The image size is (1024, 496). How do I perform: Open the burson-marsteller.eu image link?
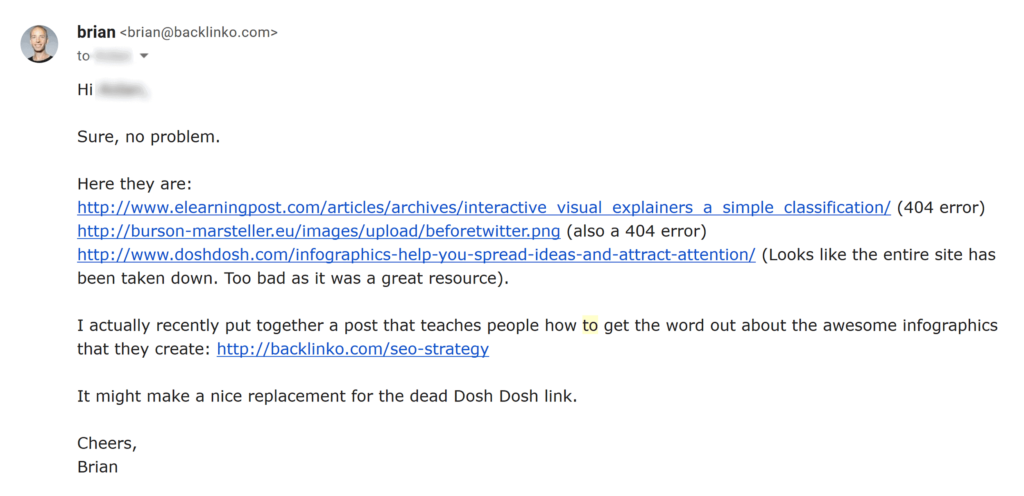pos(319,231)
